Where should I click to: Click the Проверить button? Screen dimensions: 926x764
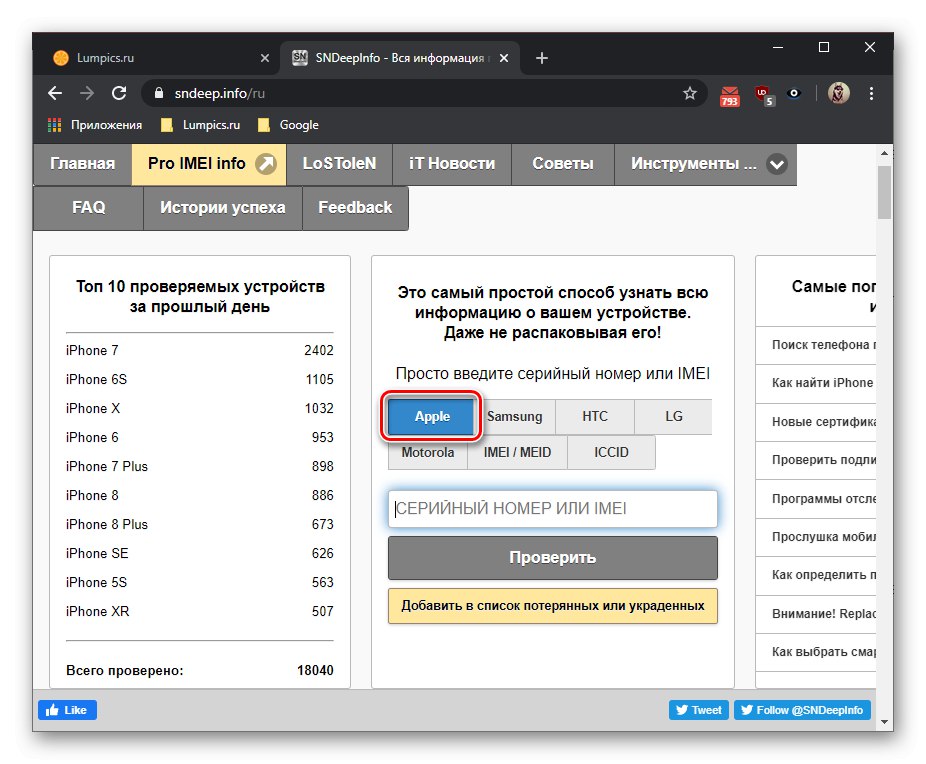pyautogui.click(x=553, y=558)
